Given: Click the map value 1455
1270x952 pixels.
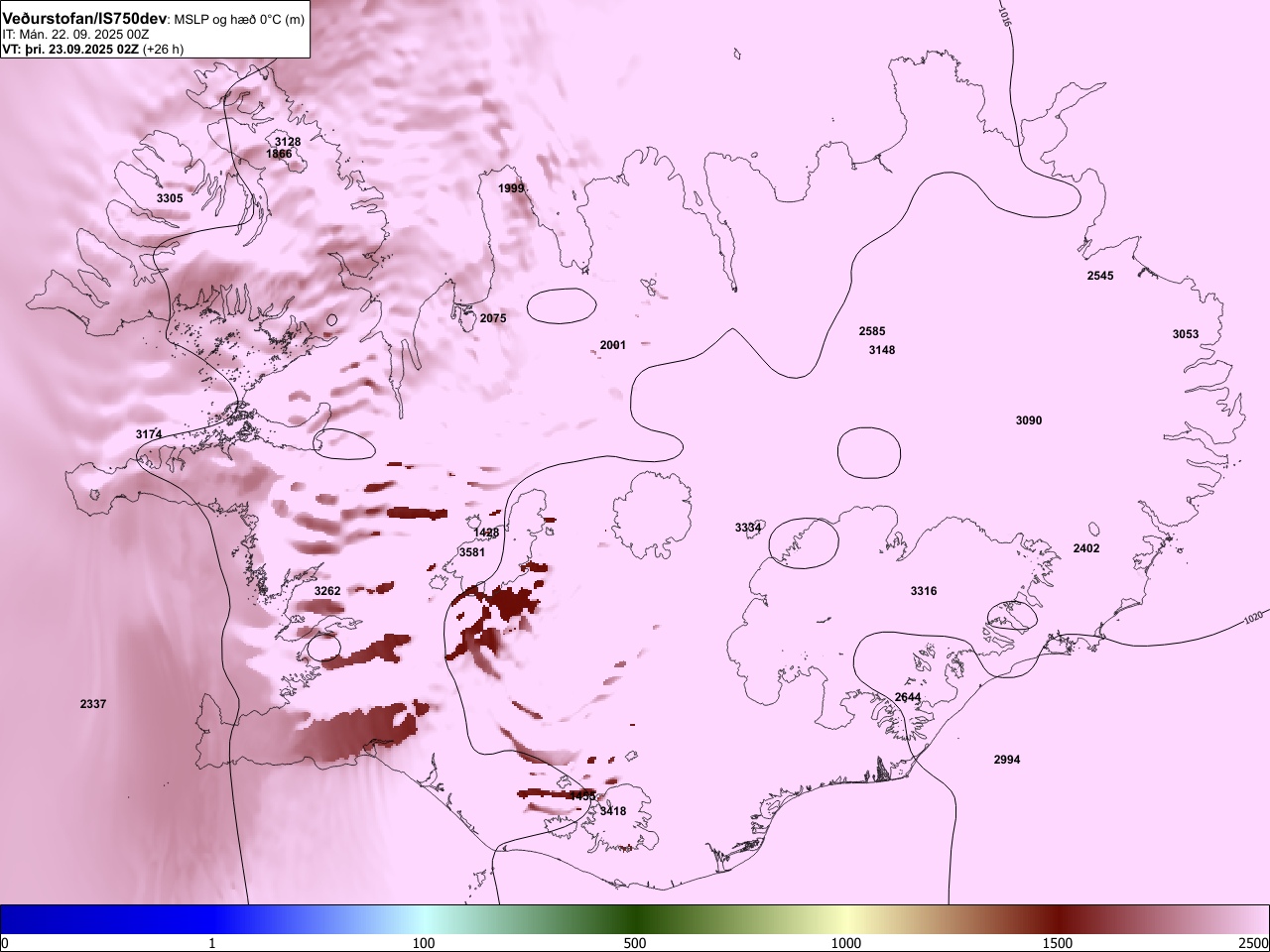Looking at the screenshot, I should tap(582, 795).
